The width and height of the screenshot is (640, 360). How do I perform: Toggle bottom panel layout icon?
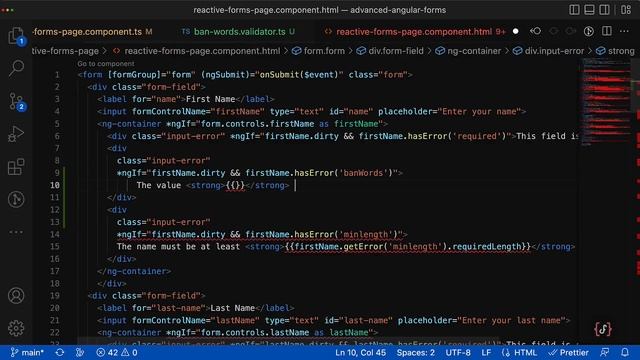pyautogui.click(x=589, y=10)
